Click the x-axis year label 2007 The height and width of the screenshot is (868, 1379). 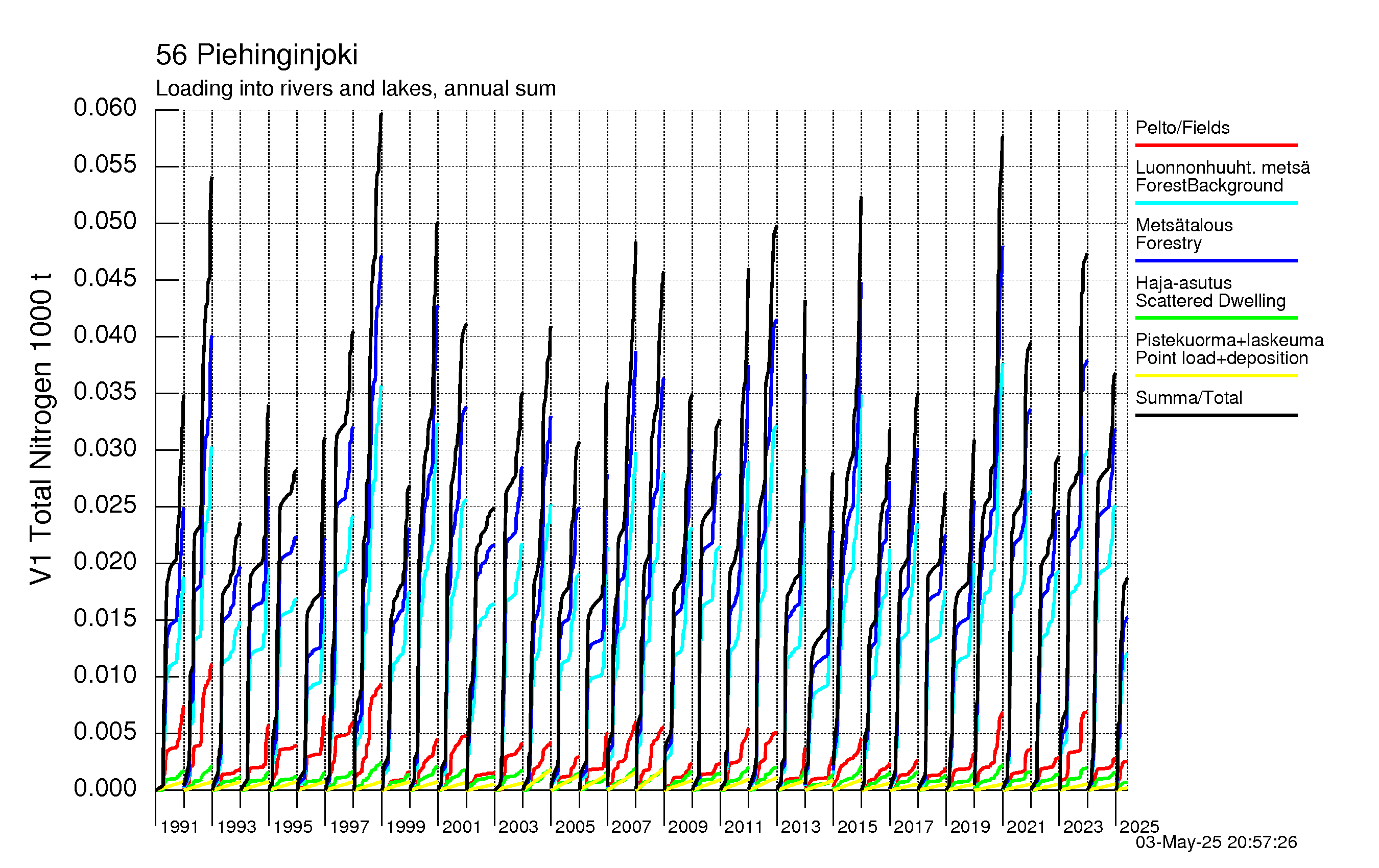click(x=631, y=827)
